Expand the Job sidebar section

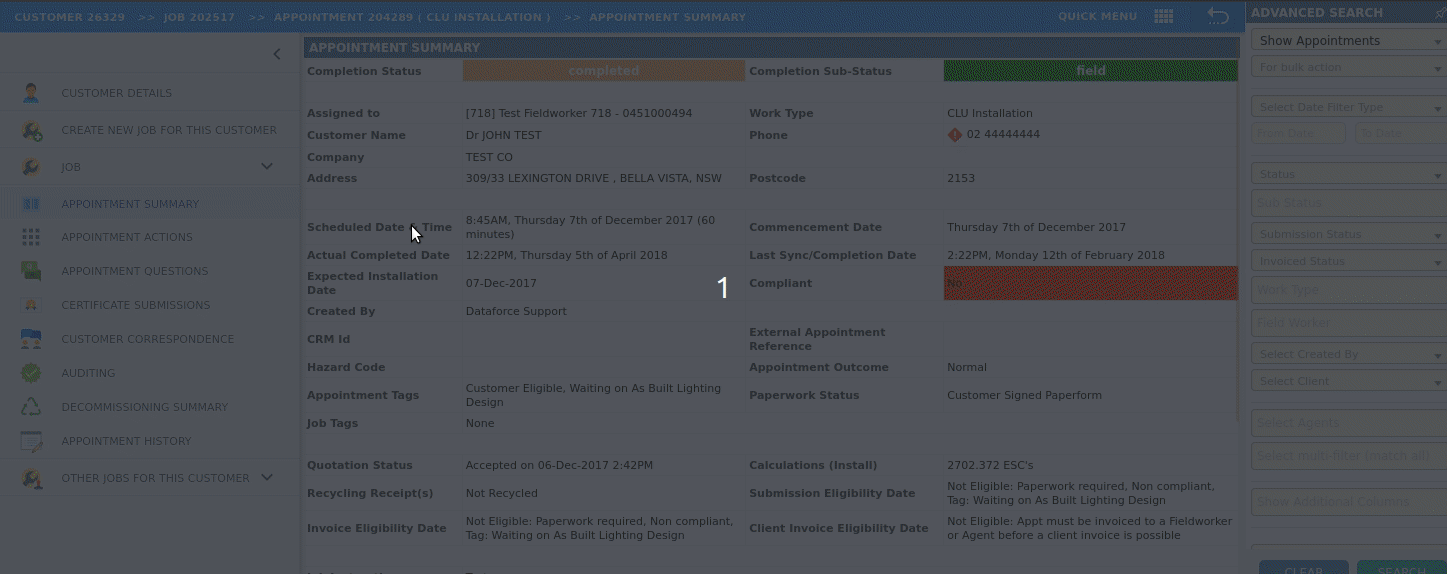point(267,167)
